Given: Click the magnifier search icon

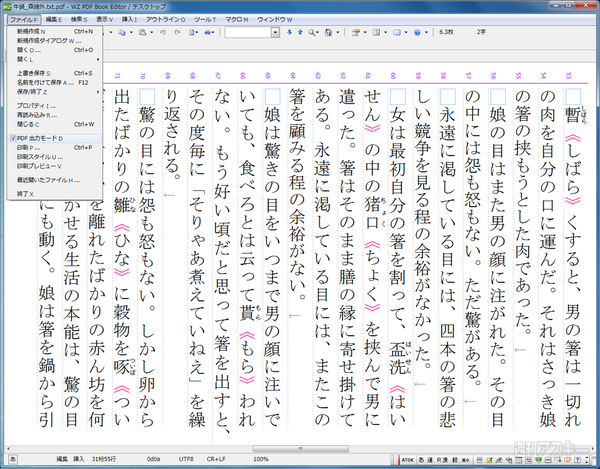Looking at the screenshot, I should pos(312,33).
